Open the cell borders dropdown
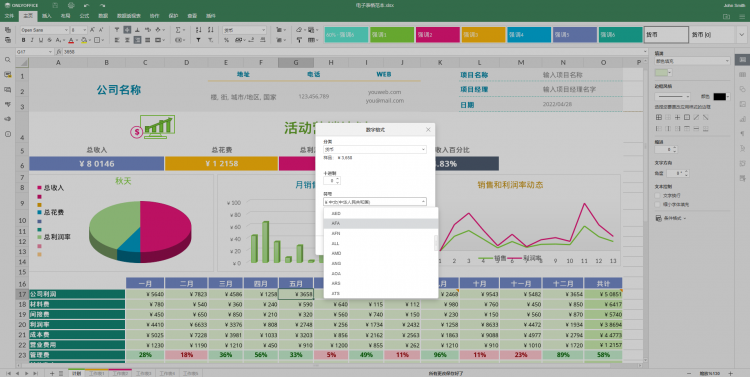The image size is (750, 377). click(x=99, y=40)
